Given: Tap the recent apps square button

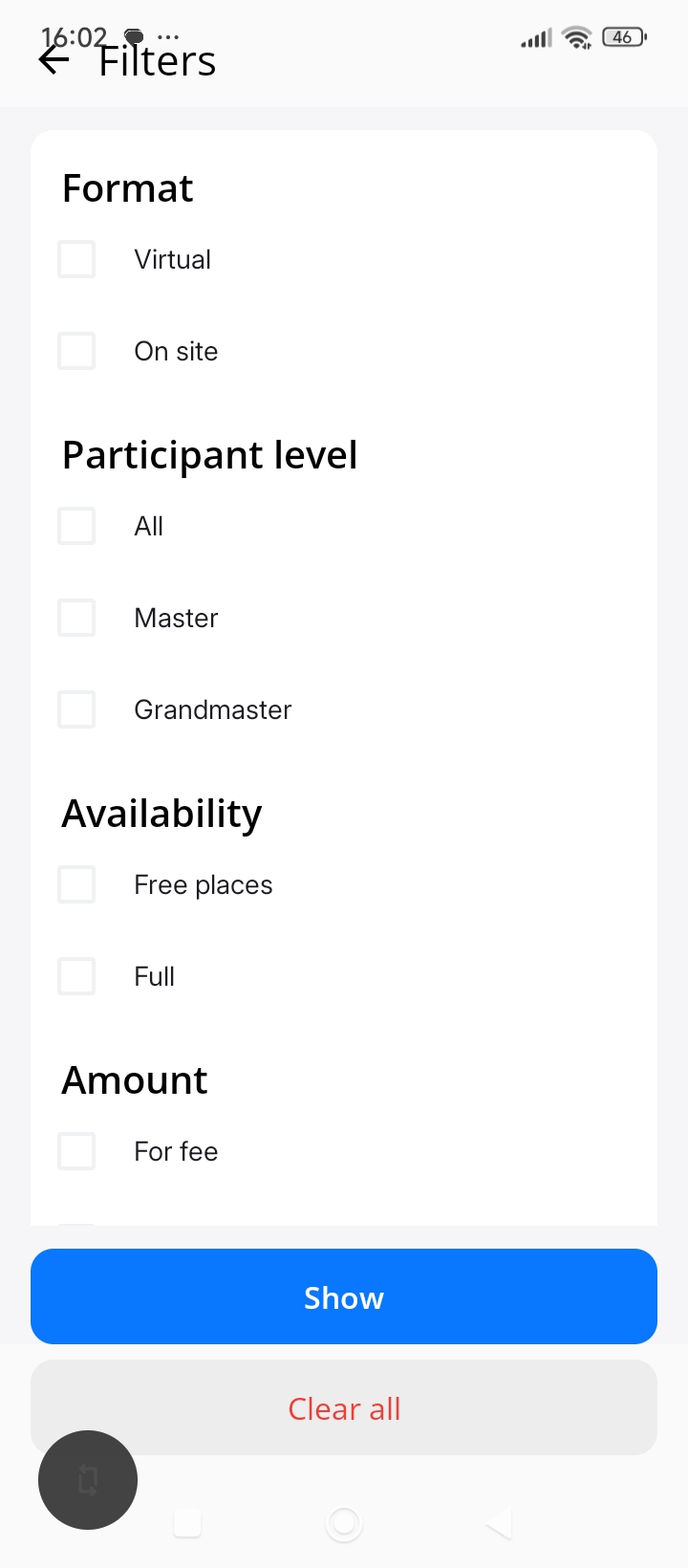Looking at the screenshot, I should click(187, 1523).
